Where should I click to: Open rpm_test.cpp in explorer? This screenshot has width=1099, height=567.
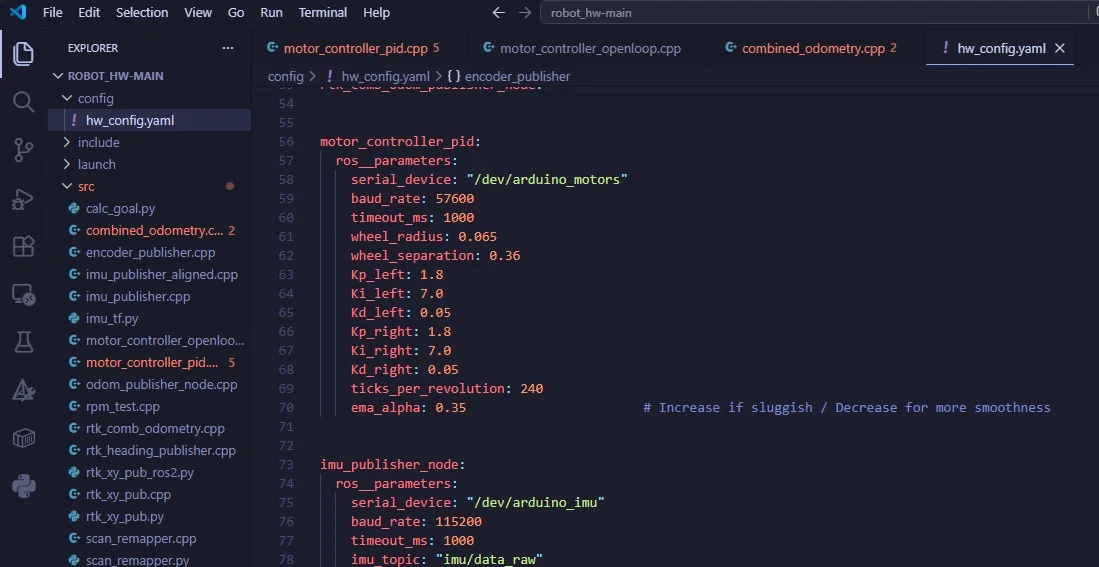(149, 407)
